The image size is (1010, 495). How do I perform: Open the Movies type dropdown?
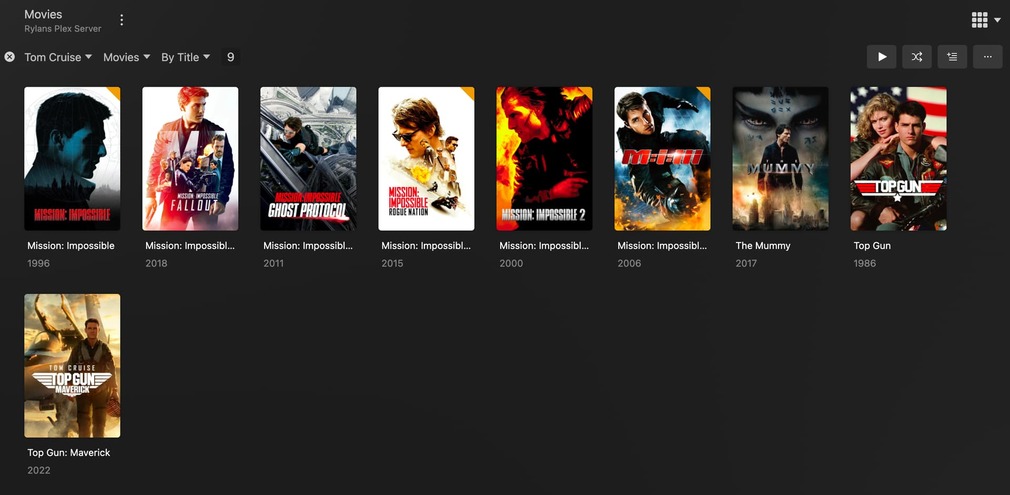click(x=127, y=57)
